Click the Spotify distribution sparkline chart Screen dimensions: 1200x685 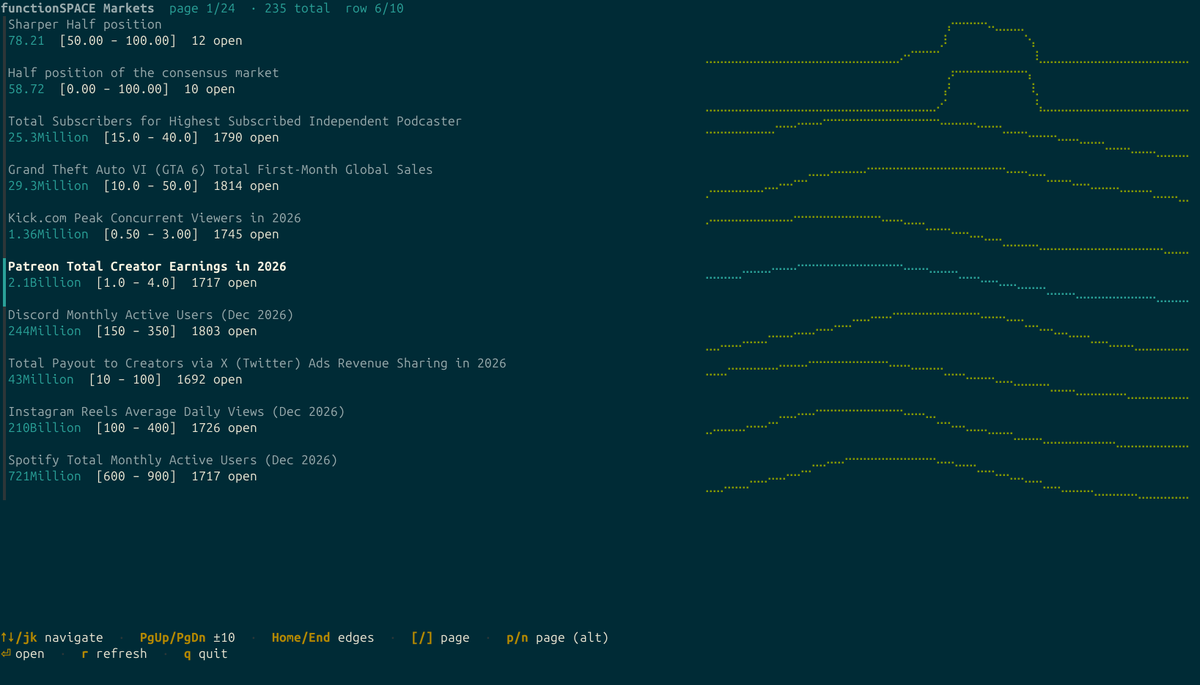(947, 476)
